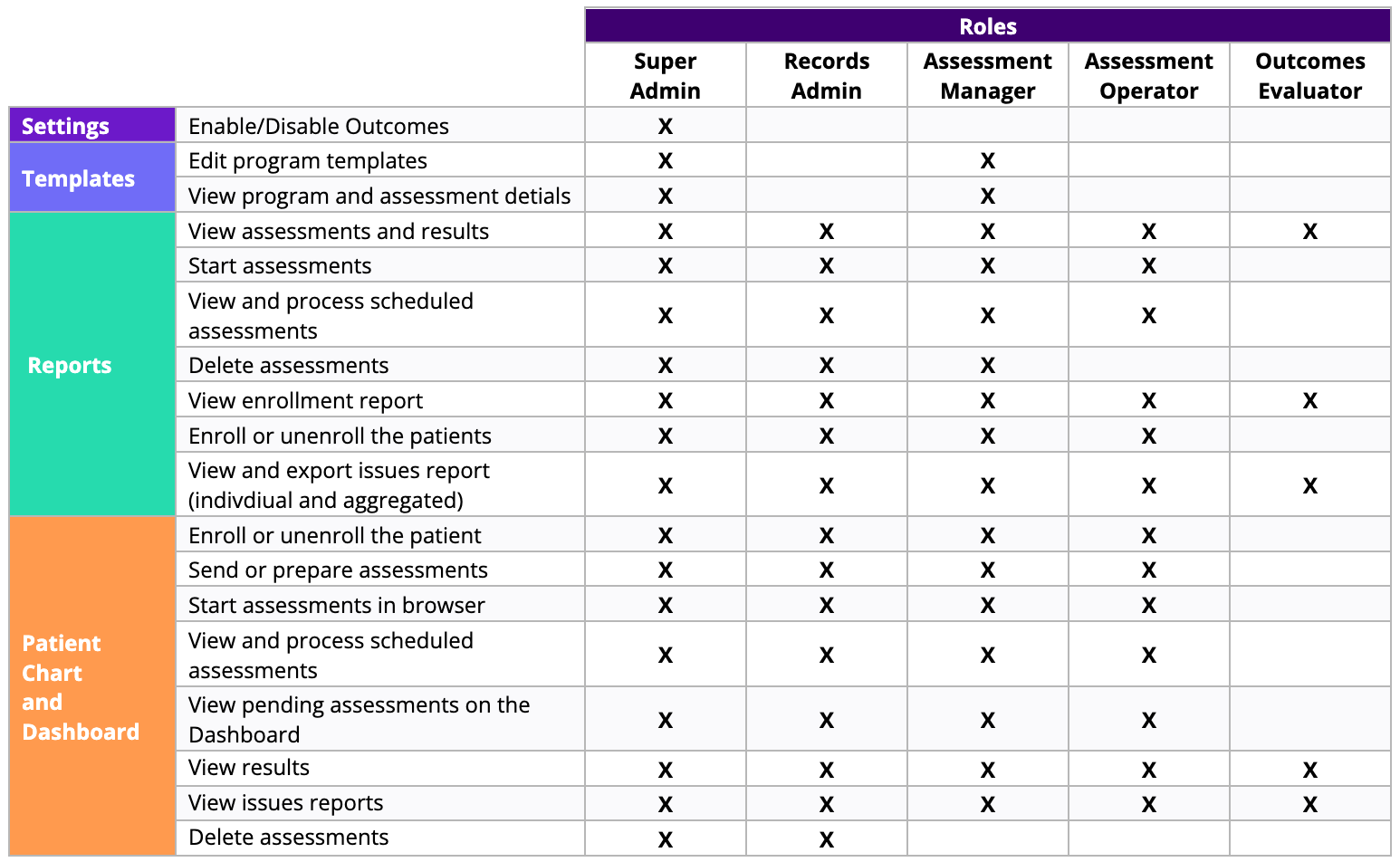Select the Super Admin column header
Viewport: 1400px width, 862px height.
[666, 75]
